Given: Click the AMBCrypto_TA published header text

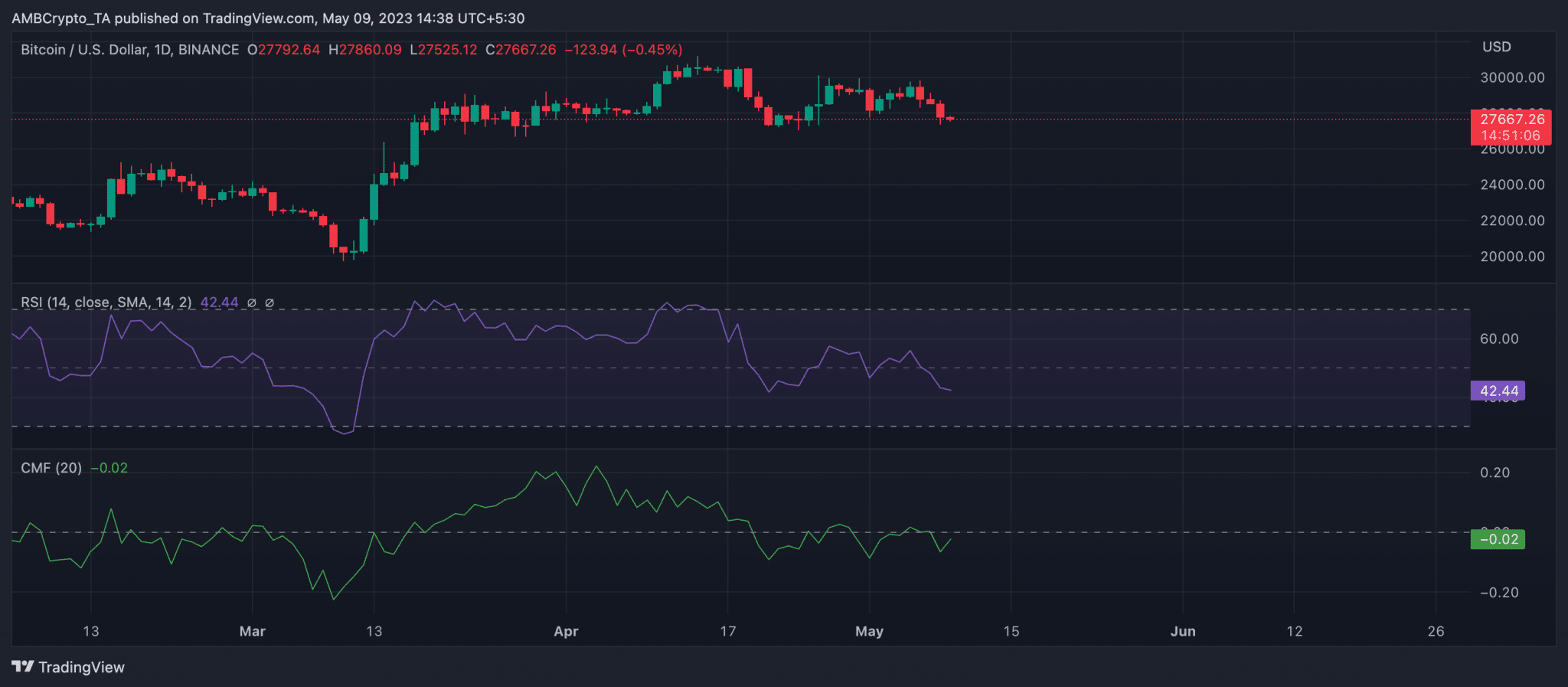Looking at the screenshot, I should click(x=268, y=18).
